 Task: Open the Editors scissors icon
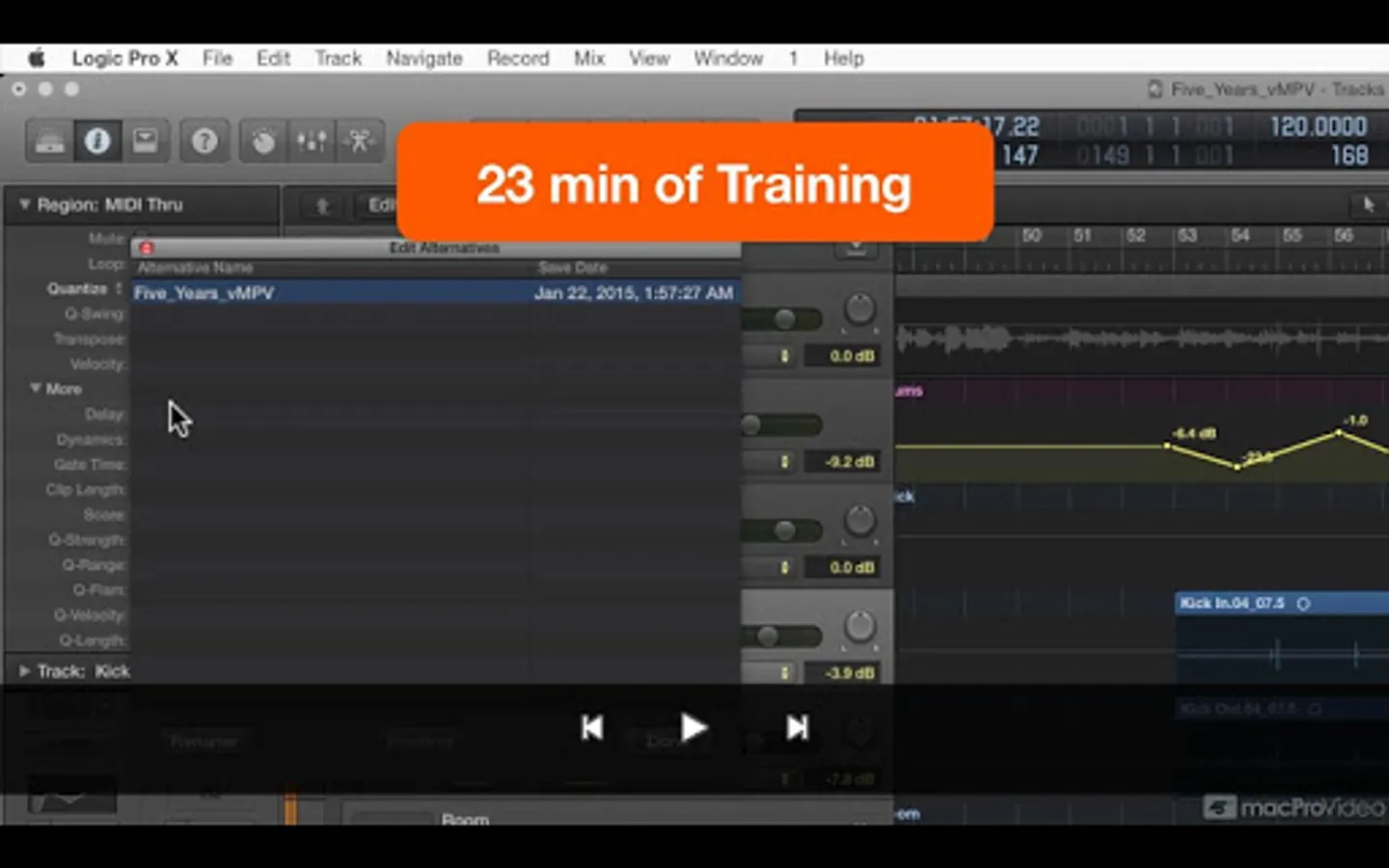pos(360,142)
